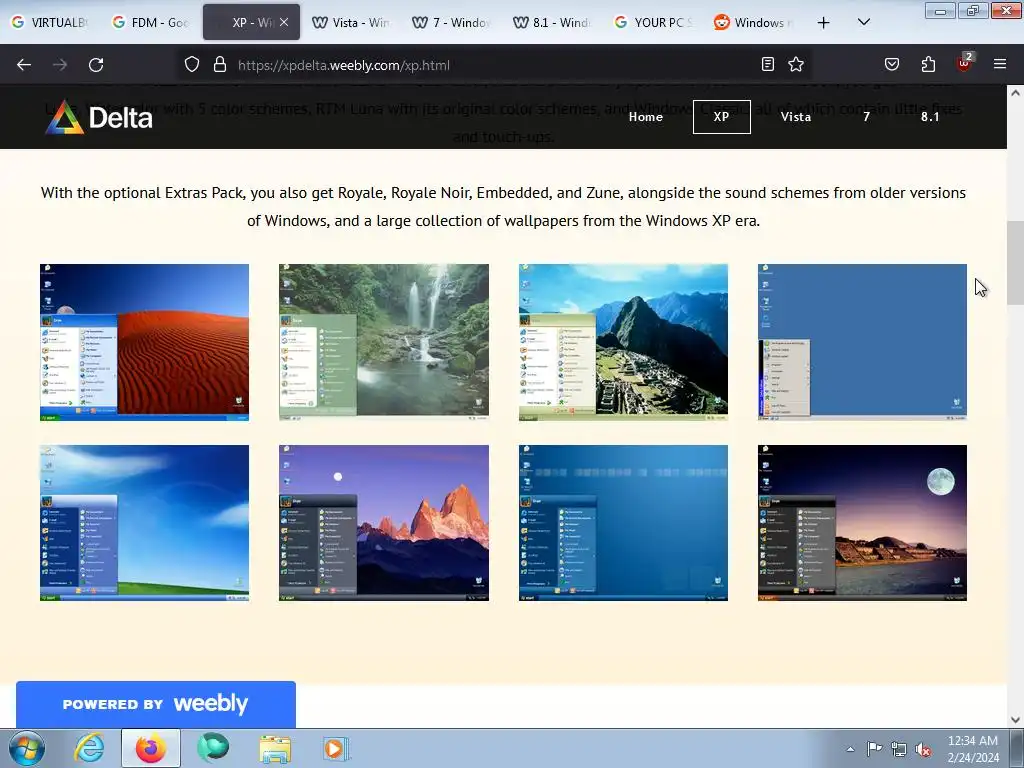Open the extensions puzzle icon

pos(928,64)
